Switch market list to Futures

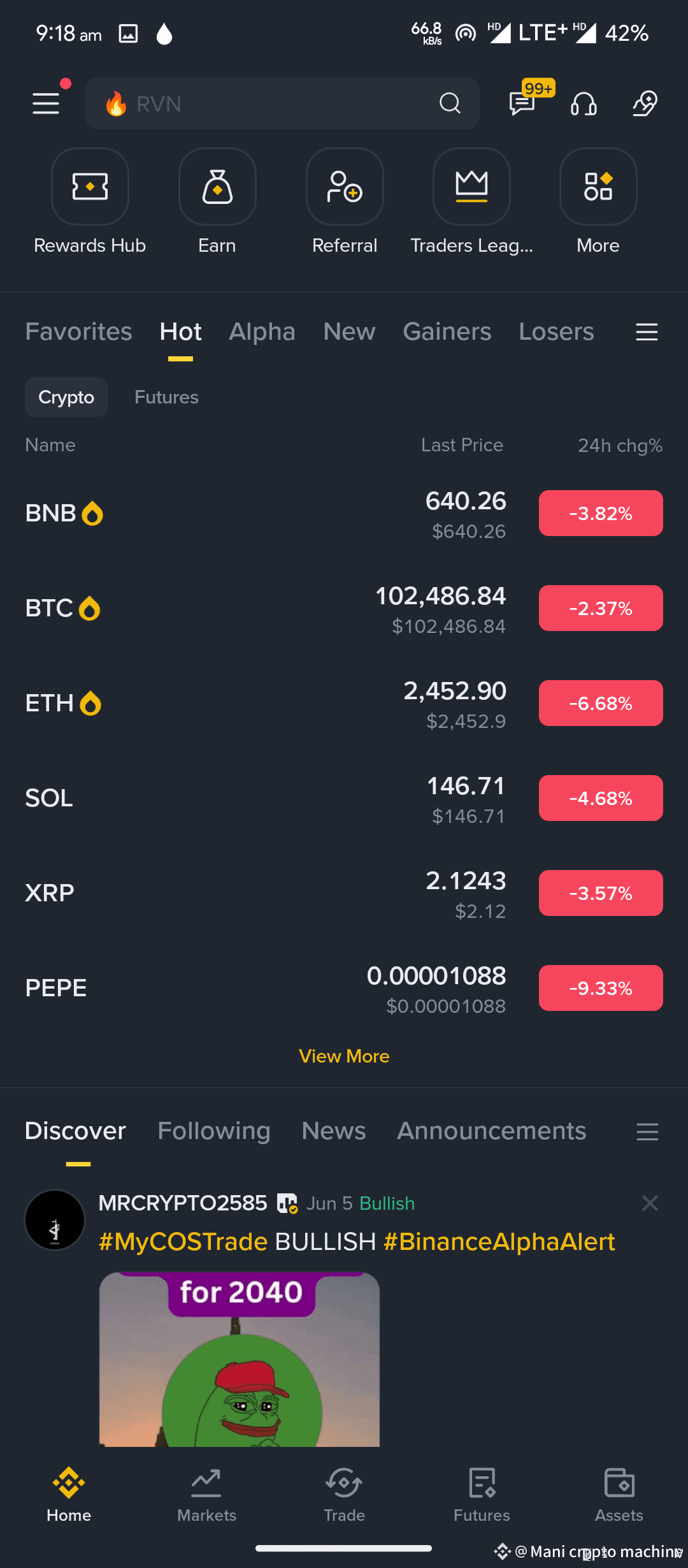[166, 397]
